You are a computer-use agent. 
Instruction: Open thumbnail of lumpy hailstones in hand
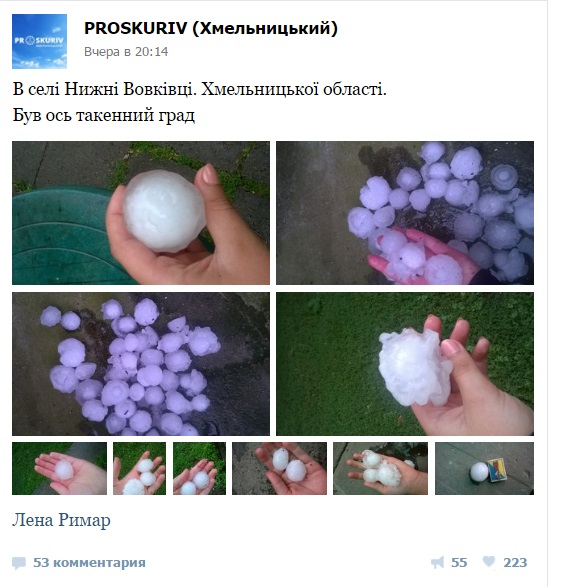tap(380, 468)
